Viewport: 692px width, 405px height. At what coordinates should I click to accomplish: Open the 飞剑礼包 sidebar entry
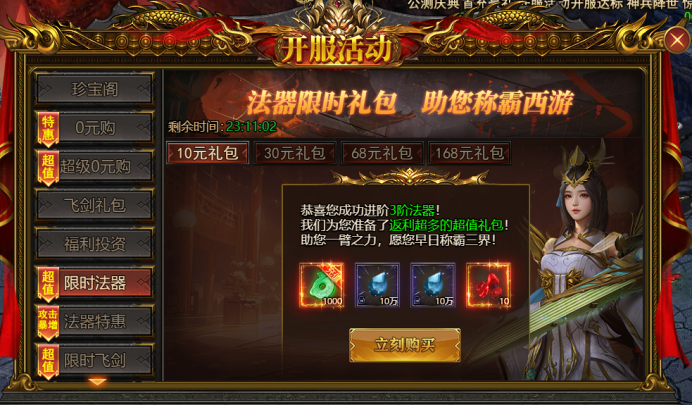coord(95,206)
